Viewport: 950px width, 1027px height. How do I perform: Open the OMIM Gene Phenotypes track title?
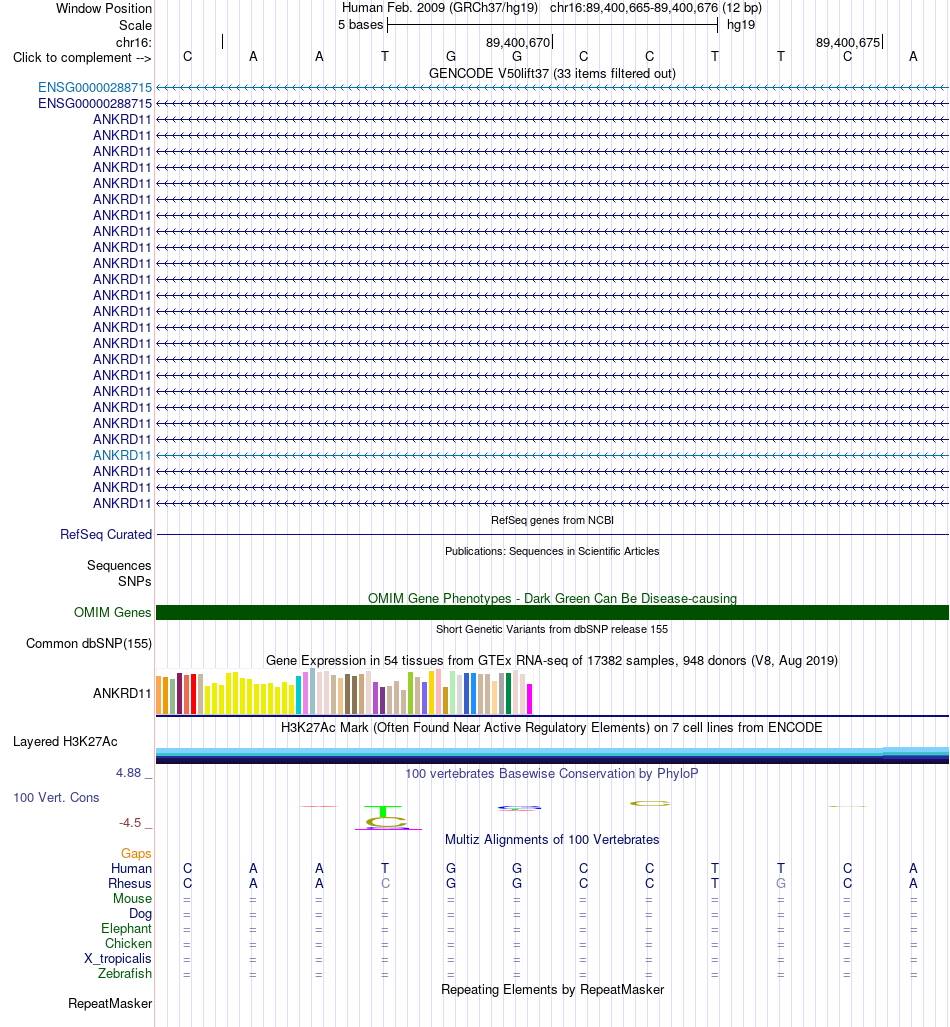point(552,598)
